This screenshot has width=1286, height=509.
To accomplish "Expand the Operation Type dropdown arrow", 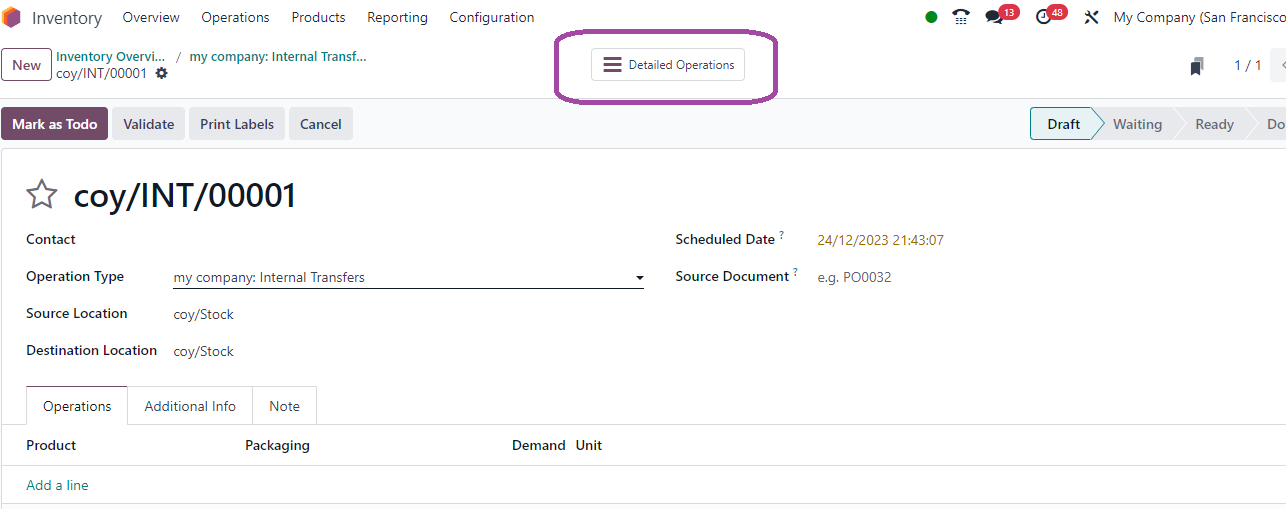I will (x=639, y=278).
